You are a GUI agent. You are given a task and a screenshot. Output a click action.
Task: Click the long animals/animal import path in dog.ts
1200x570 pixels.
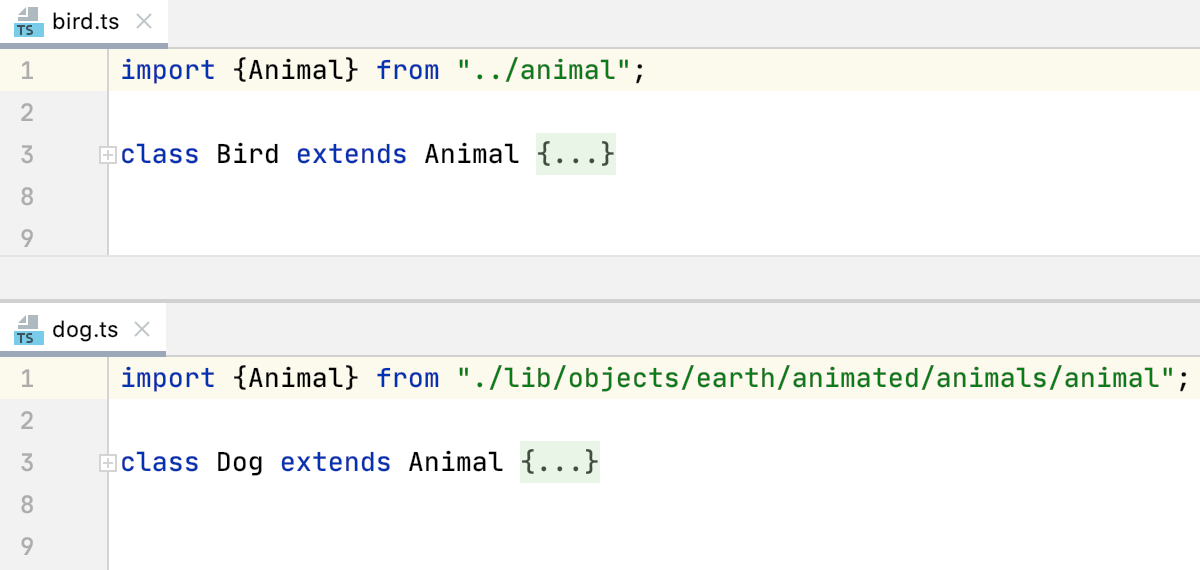pyautogui.click(x=816, y=379)
